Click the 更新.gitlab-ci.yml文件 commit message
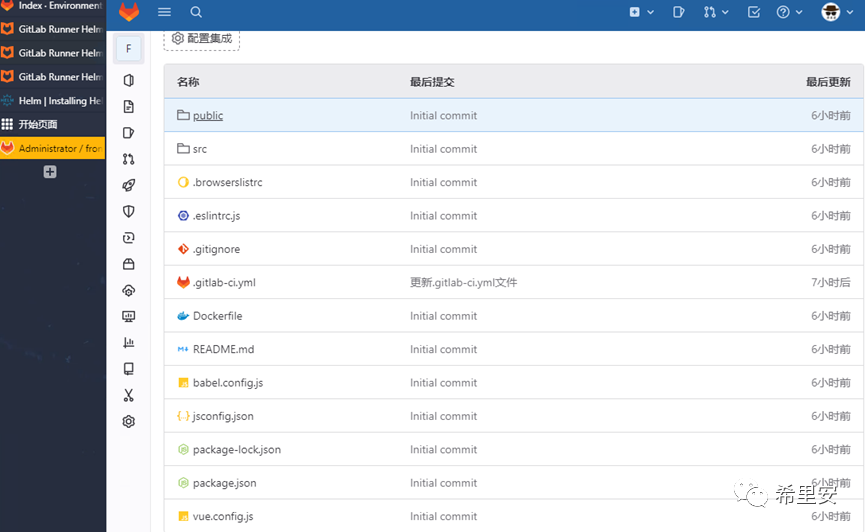 coord(463,283)
